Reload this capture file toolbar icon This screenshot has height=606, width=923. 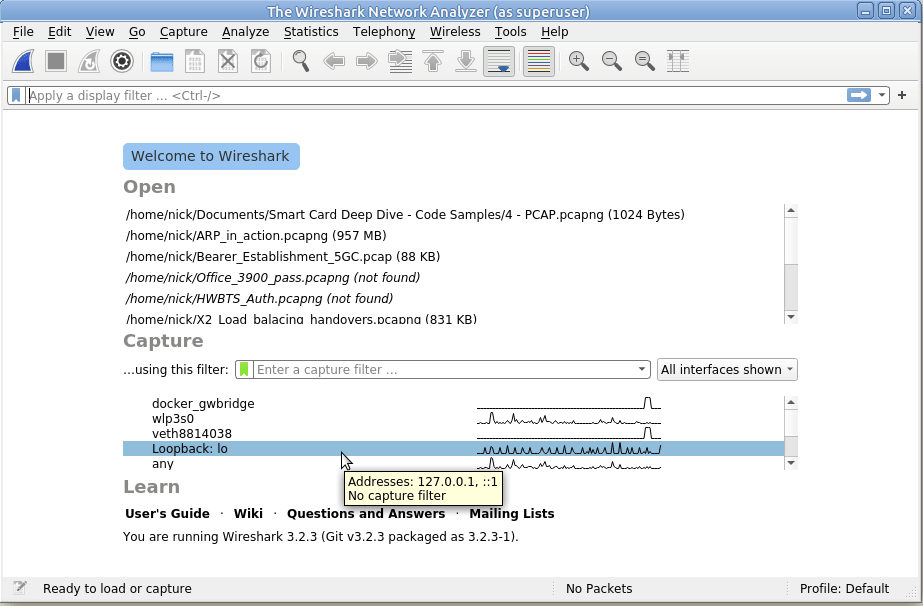click(260, 61)
